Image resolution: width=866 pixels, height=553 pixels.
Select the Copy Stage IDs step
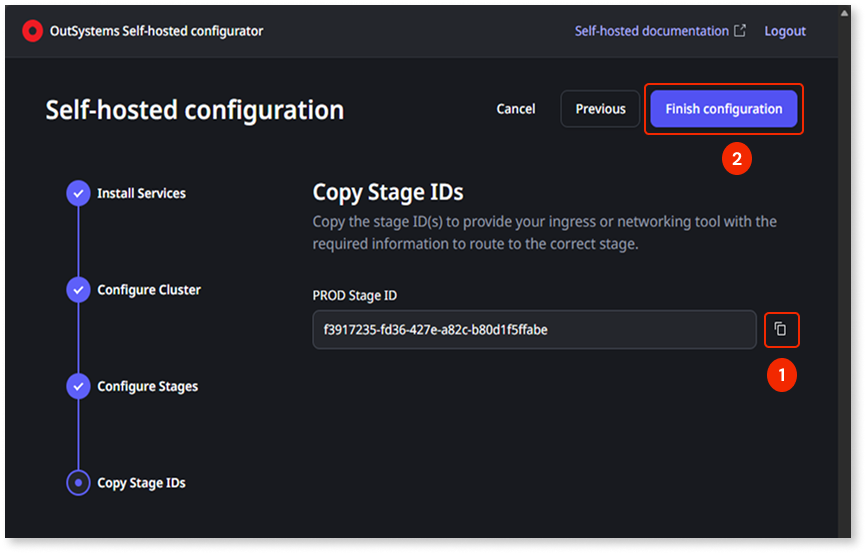(x=141, y=483)
